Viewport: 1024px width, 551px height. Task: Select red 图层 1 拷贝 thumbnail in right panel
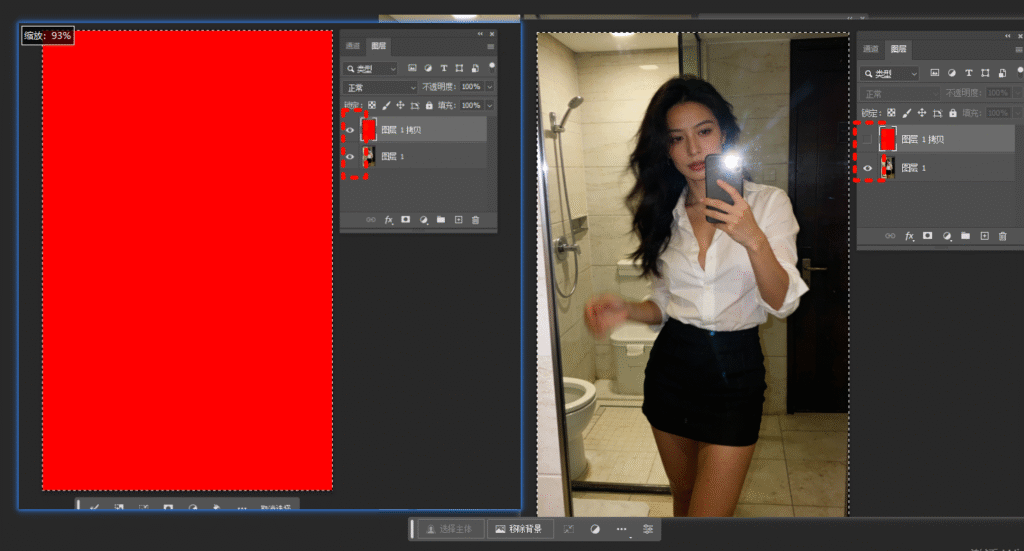tap(887, 140)
